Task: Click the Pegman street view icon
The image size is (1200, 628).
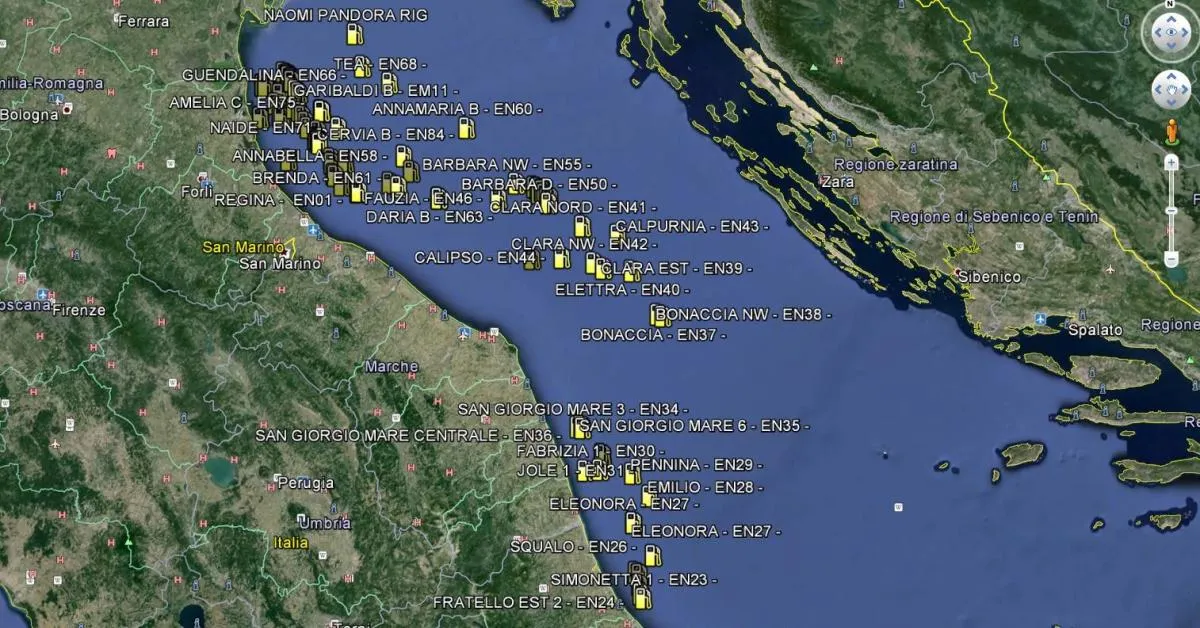Action: coord(1171,131)
